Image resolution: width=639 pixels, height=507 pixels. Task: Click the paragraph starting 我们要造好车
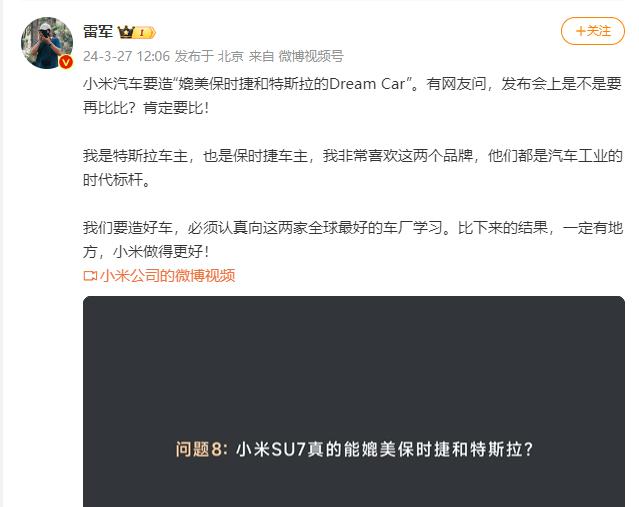click(353, 239)
